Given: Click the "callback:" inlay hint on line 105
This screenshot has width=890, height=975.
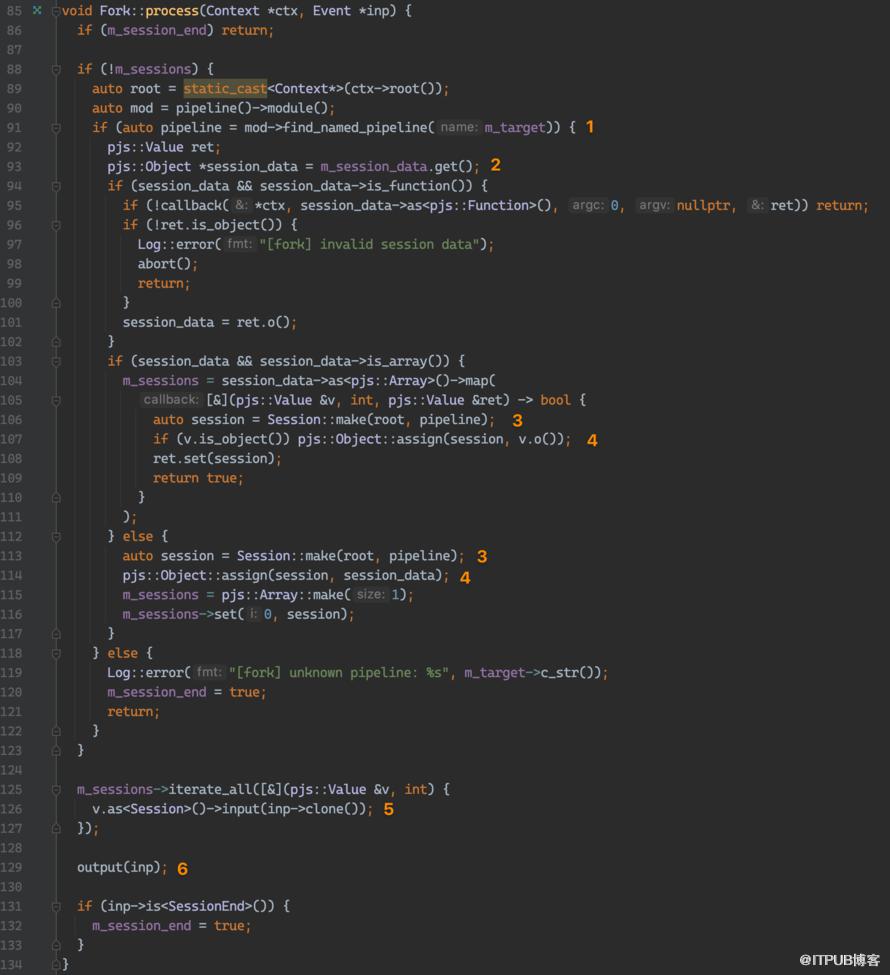Looking at the screenshot, I should (170, 400).
